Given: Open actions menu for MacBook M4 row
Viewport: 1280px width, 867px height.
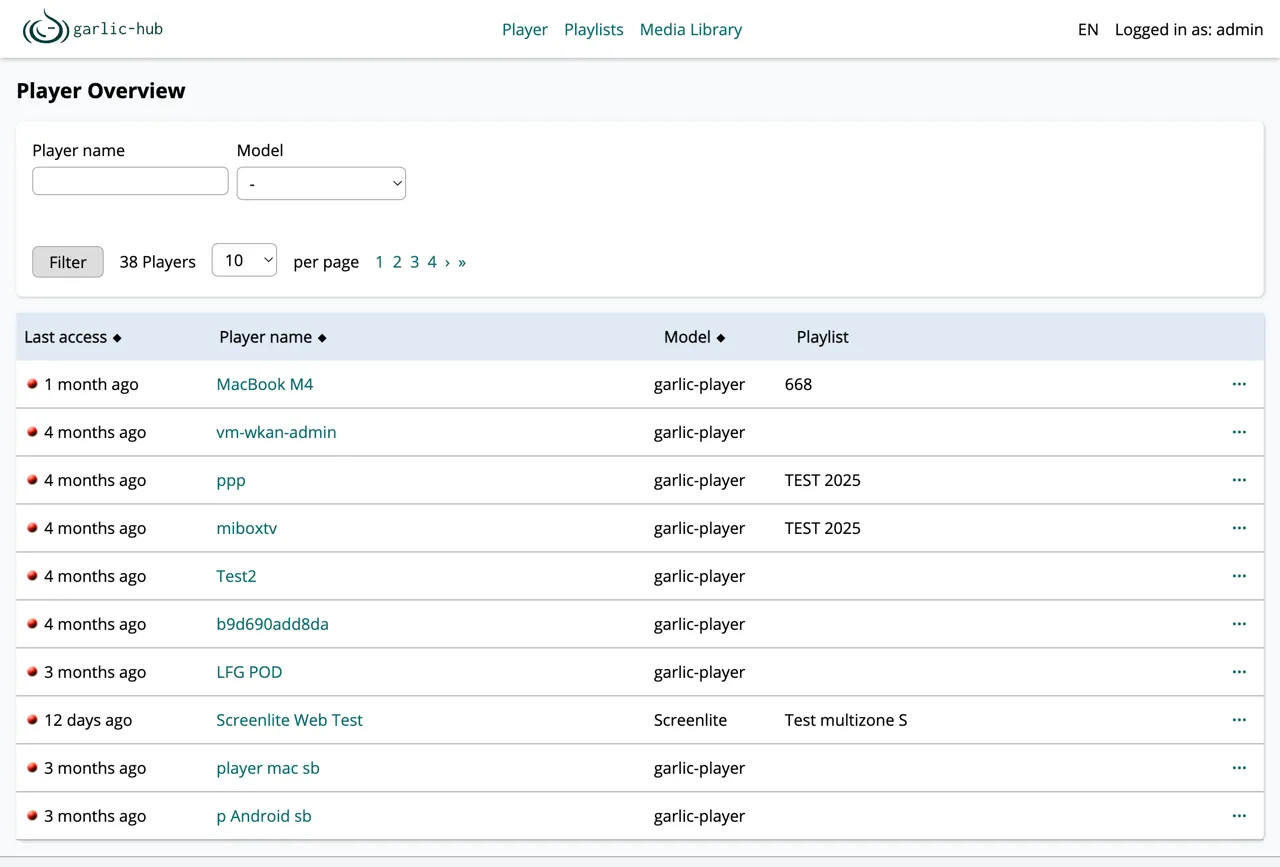Looking at the screenshot, I should [1239, 384].
